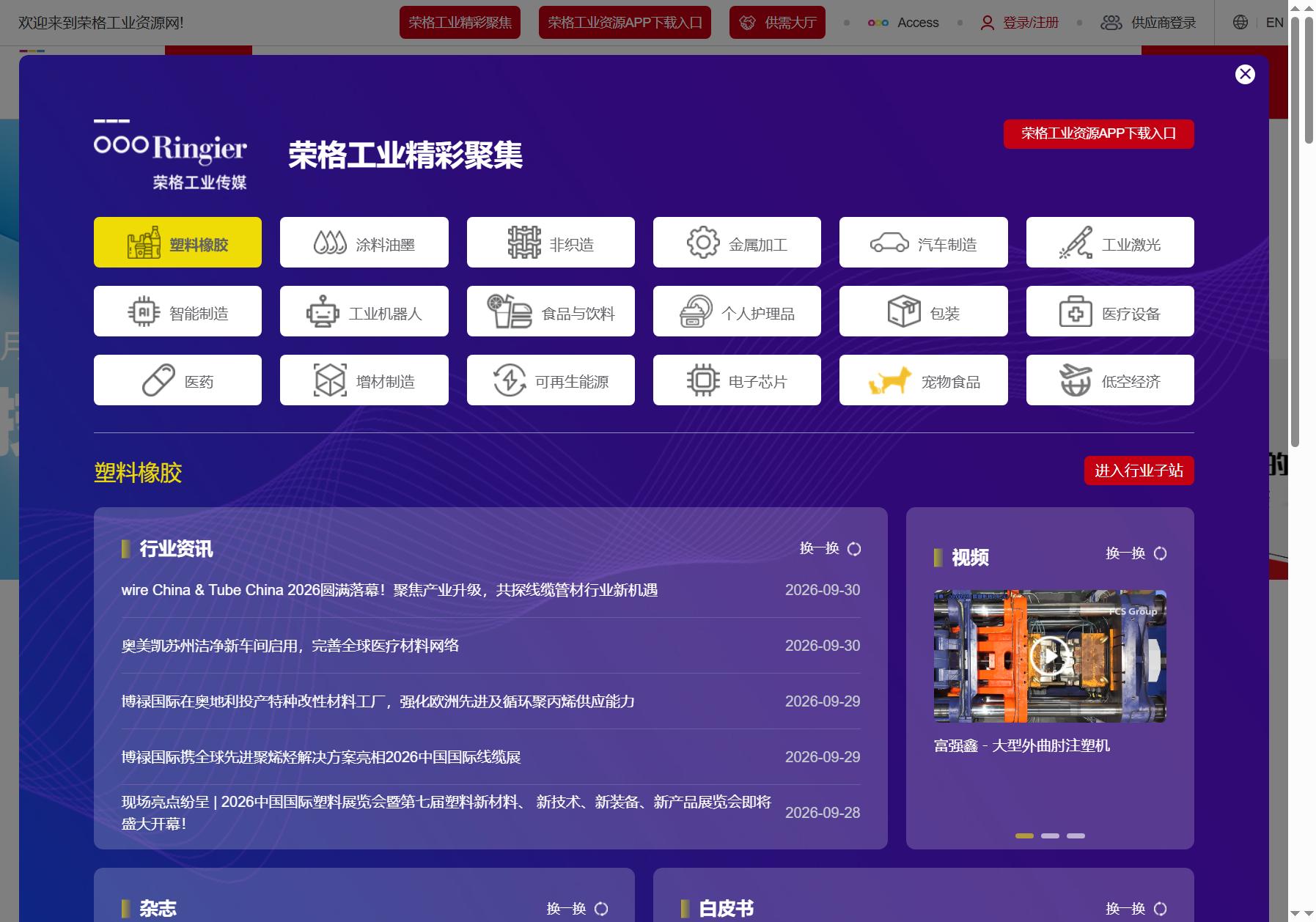Click the 个人护理品 icon
Image resolution: width=1316 pixels, height=922 pixels.
696,311
